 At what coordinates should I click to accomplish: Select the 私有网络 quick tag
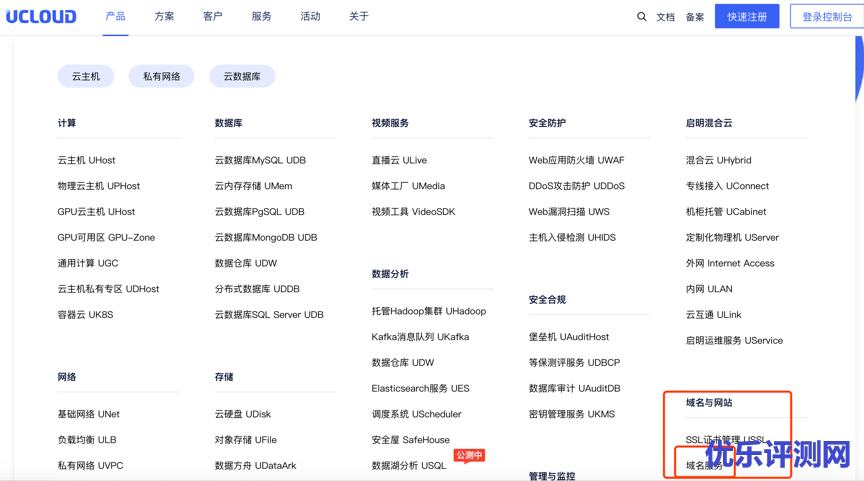[x=161, y=77]
